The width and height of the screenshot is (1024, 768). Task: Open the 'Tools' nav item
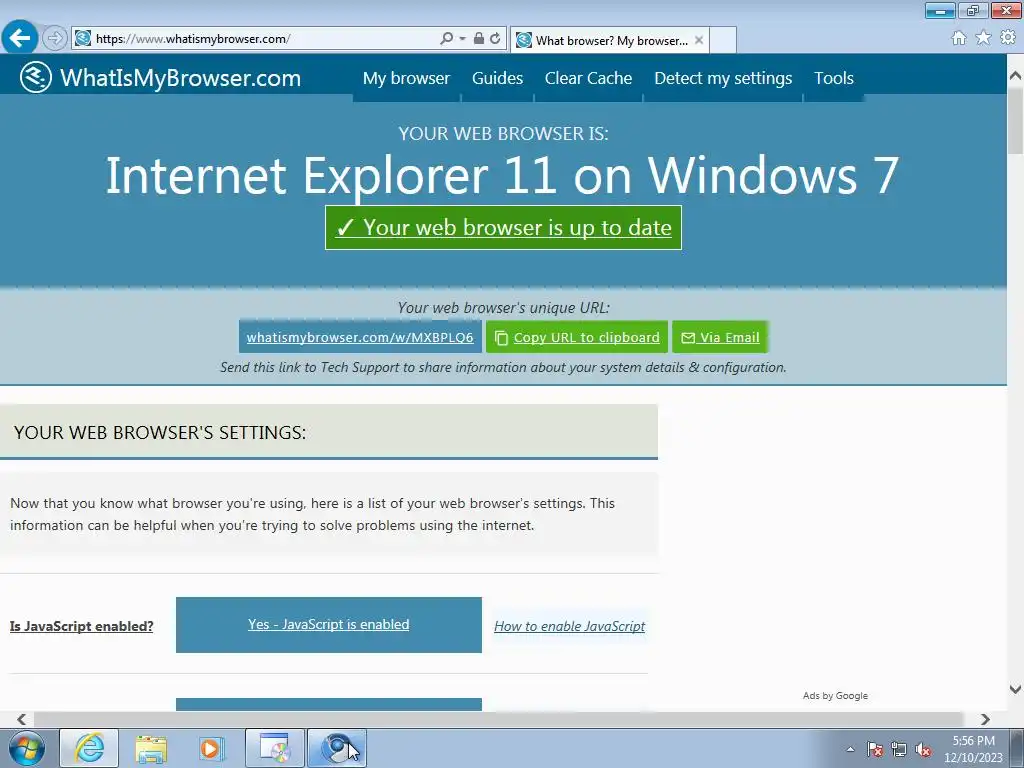pos(834,78)
